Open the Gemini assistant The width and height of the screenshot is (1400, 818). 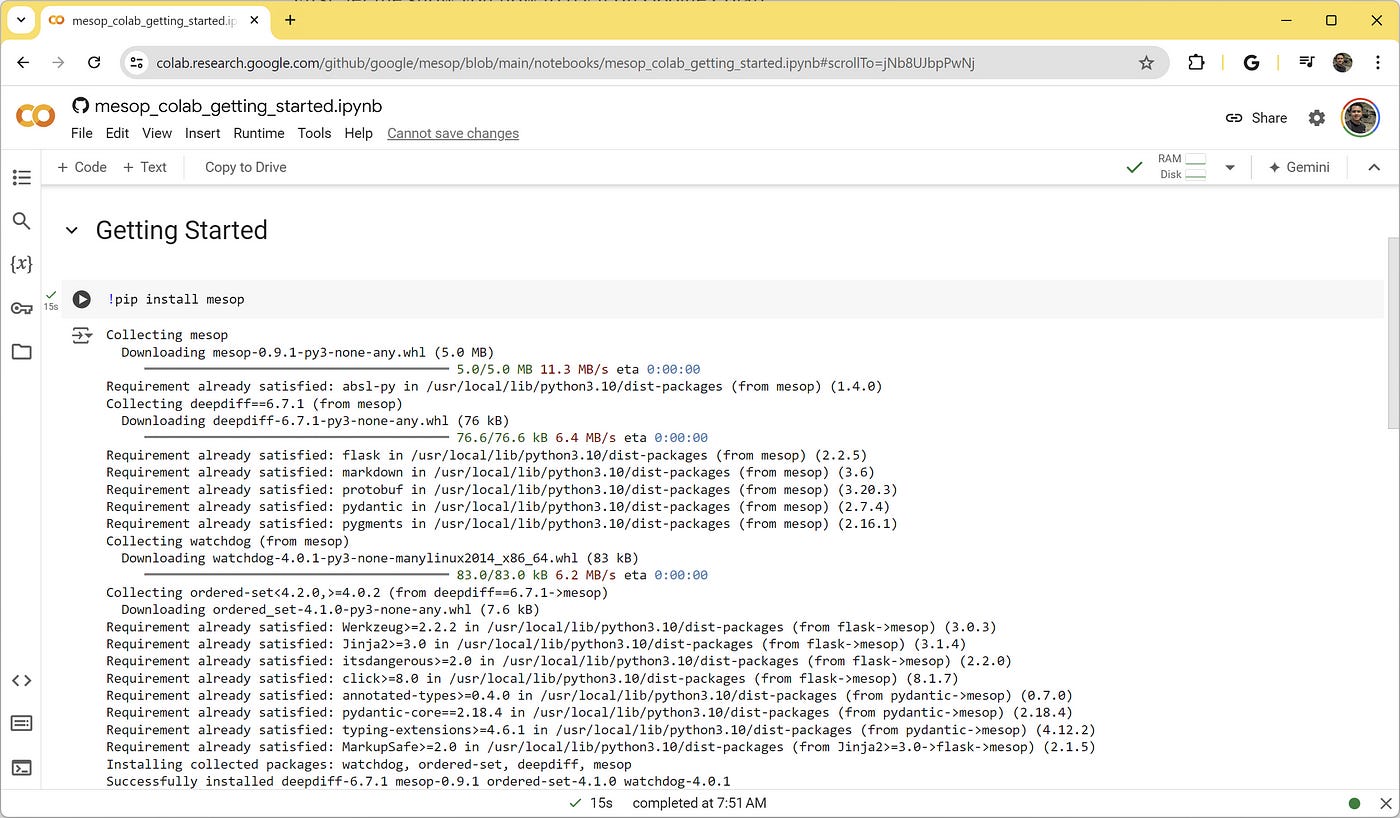click(x=1299, y=167)
